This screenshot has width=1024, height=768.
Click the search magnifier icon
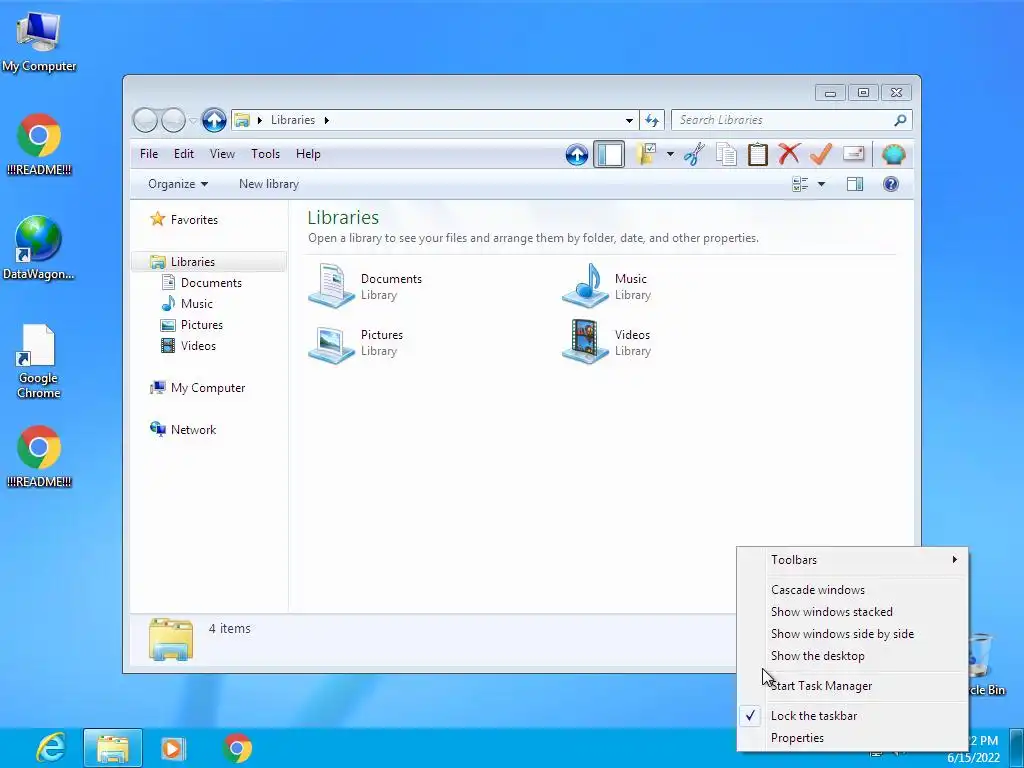pos(900,120)
